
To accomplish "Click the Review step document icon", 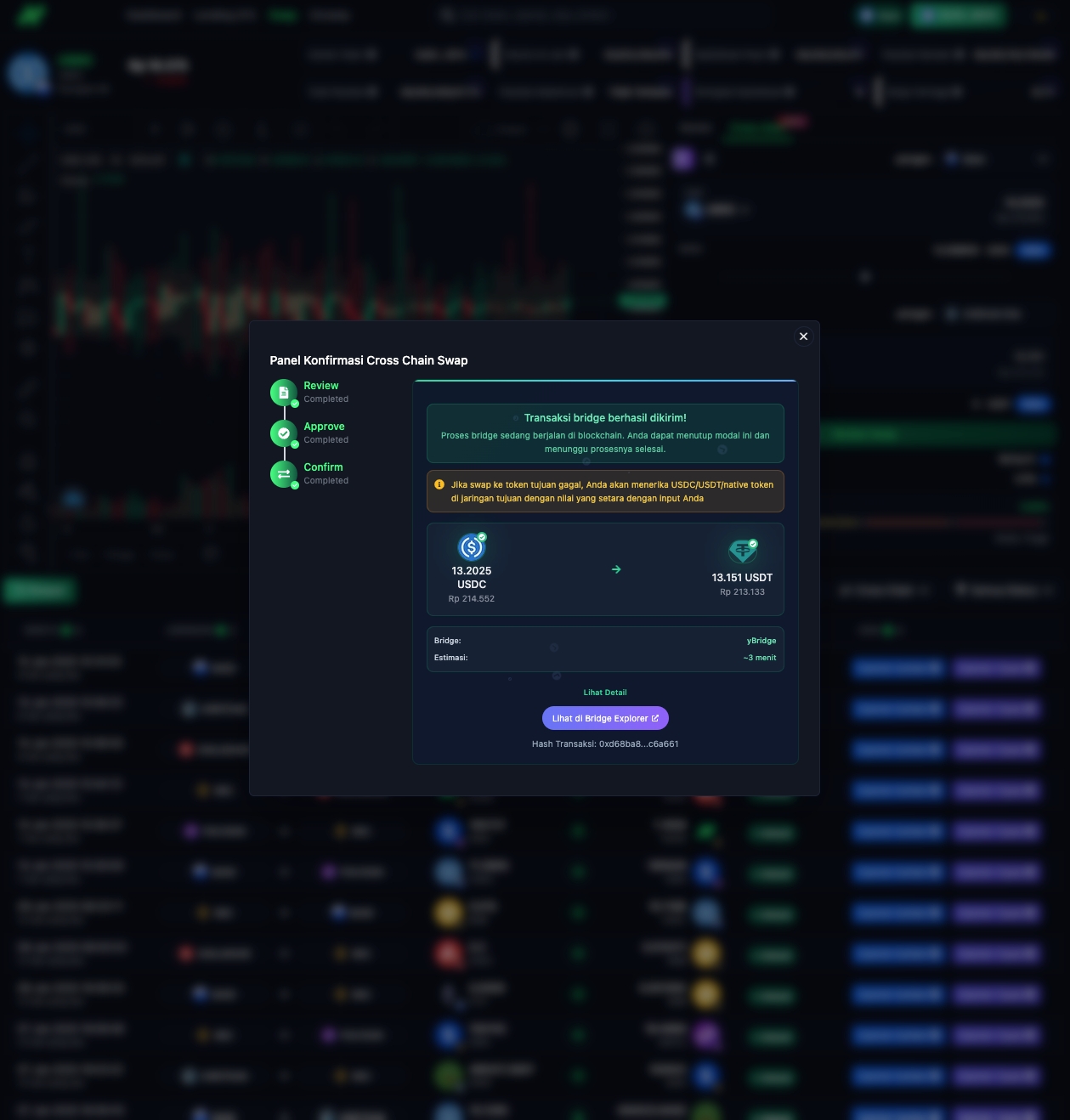I will [x=283, y=393].
